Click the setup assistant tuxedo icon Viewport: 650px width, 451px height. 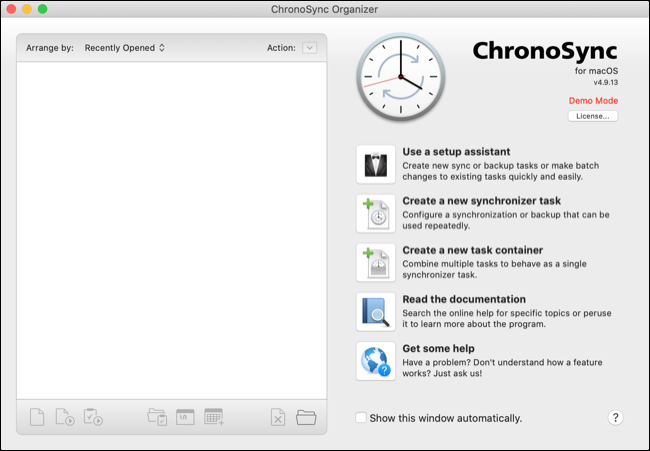pos(375,164)
